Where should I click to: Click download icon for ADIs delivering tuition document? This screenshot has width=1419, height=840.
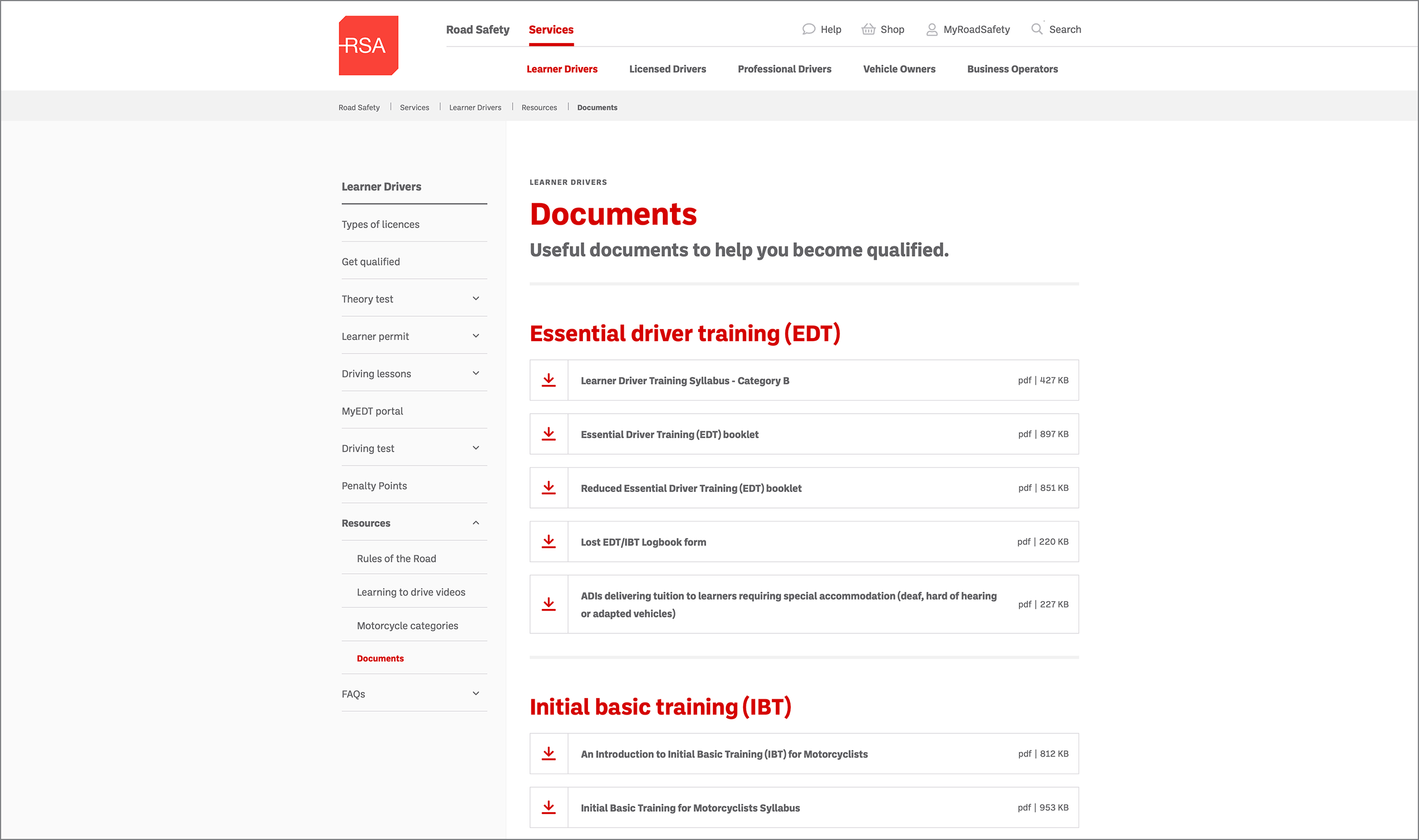549,604
